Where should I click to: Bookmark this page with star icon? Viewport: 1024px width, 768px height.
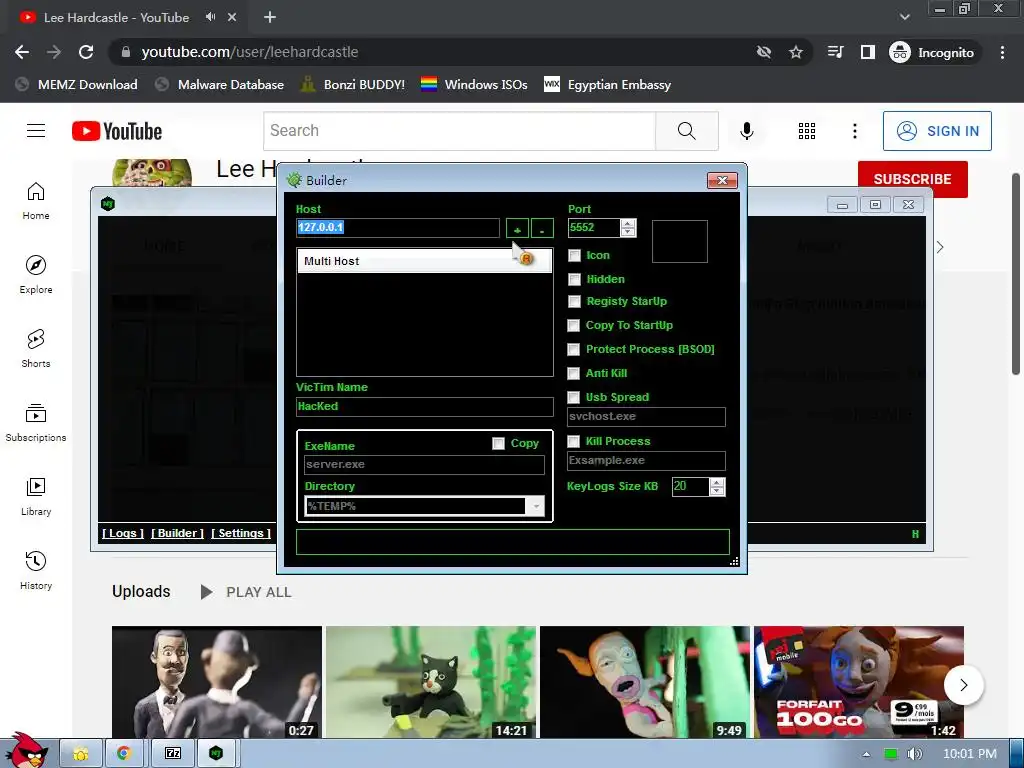795,52
